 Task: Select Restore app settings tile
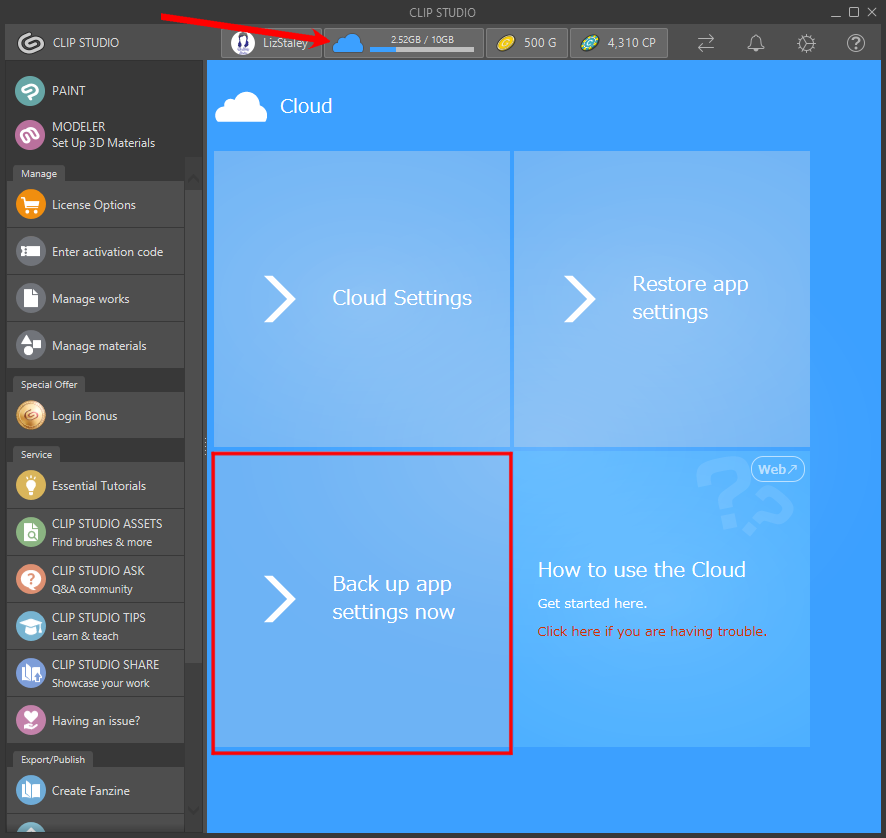[x=661, y=298]
